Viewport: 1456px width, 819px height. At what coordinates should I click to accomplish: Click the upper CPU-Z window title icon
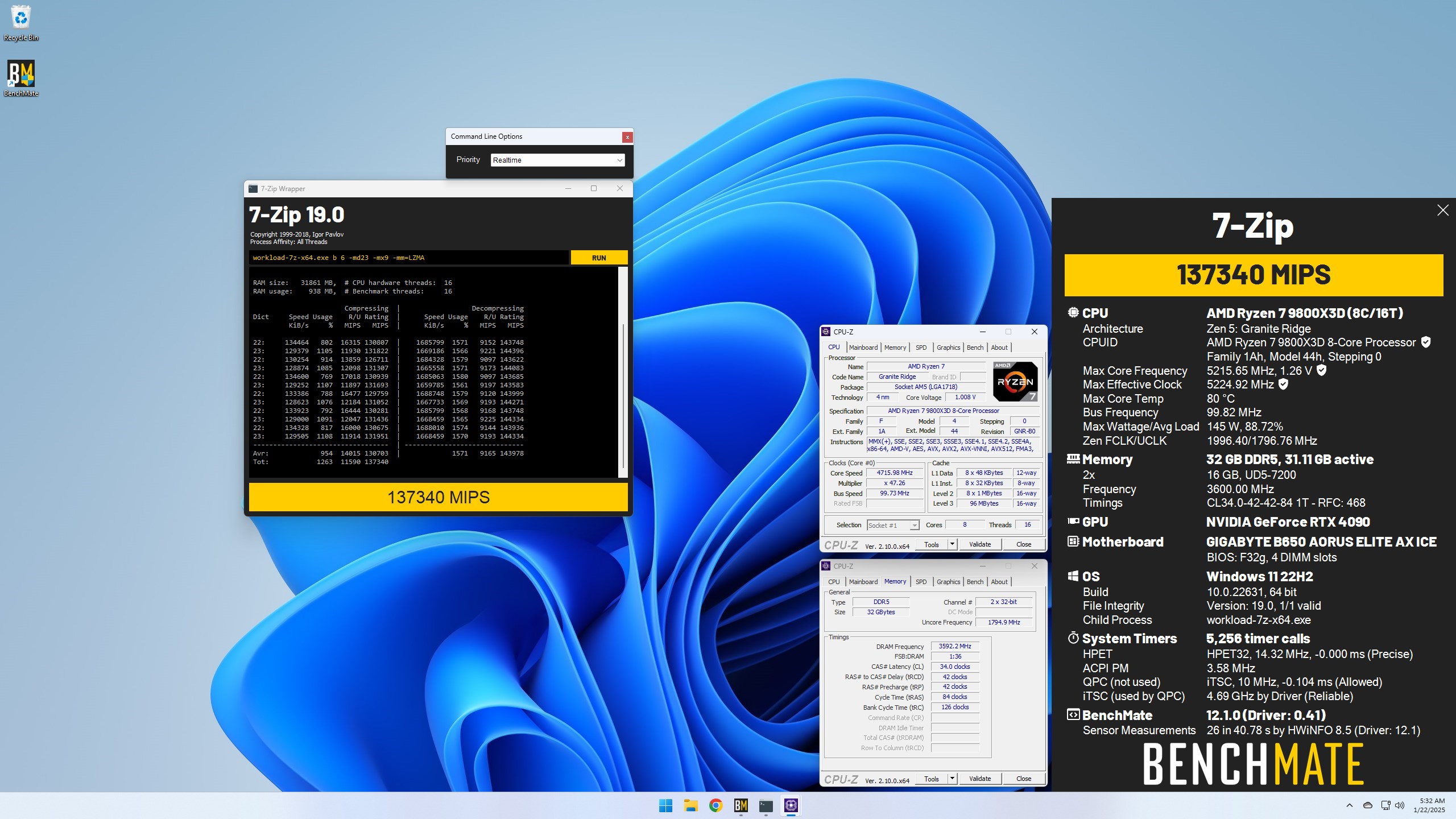pos(826,332)
